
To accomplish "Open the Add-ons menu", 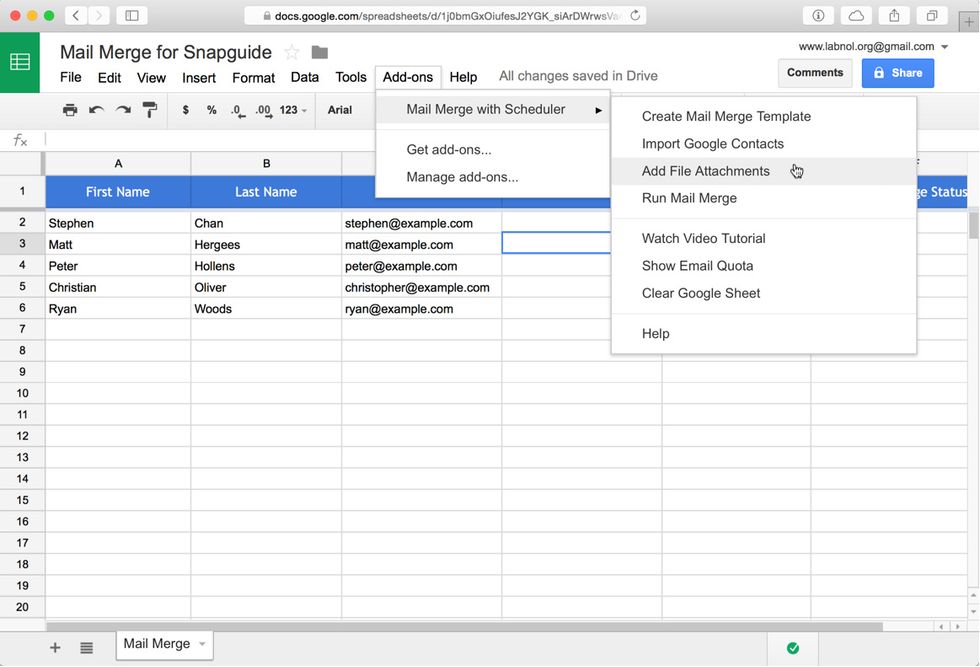I will (x=407, y=76).
